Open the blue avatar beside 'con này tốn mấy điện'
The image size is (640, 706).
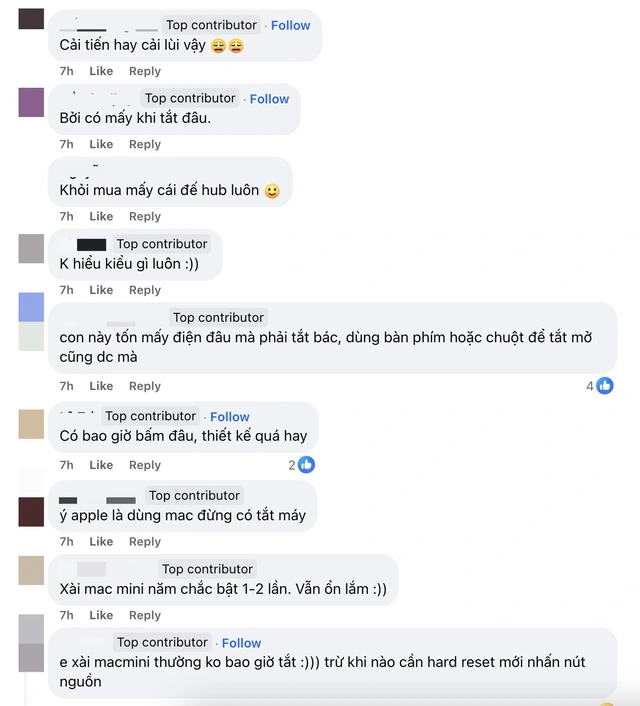[x=31, y=307]
